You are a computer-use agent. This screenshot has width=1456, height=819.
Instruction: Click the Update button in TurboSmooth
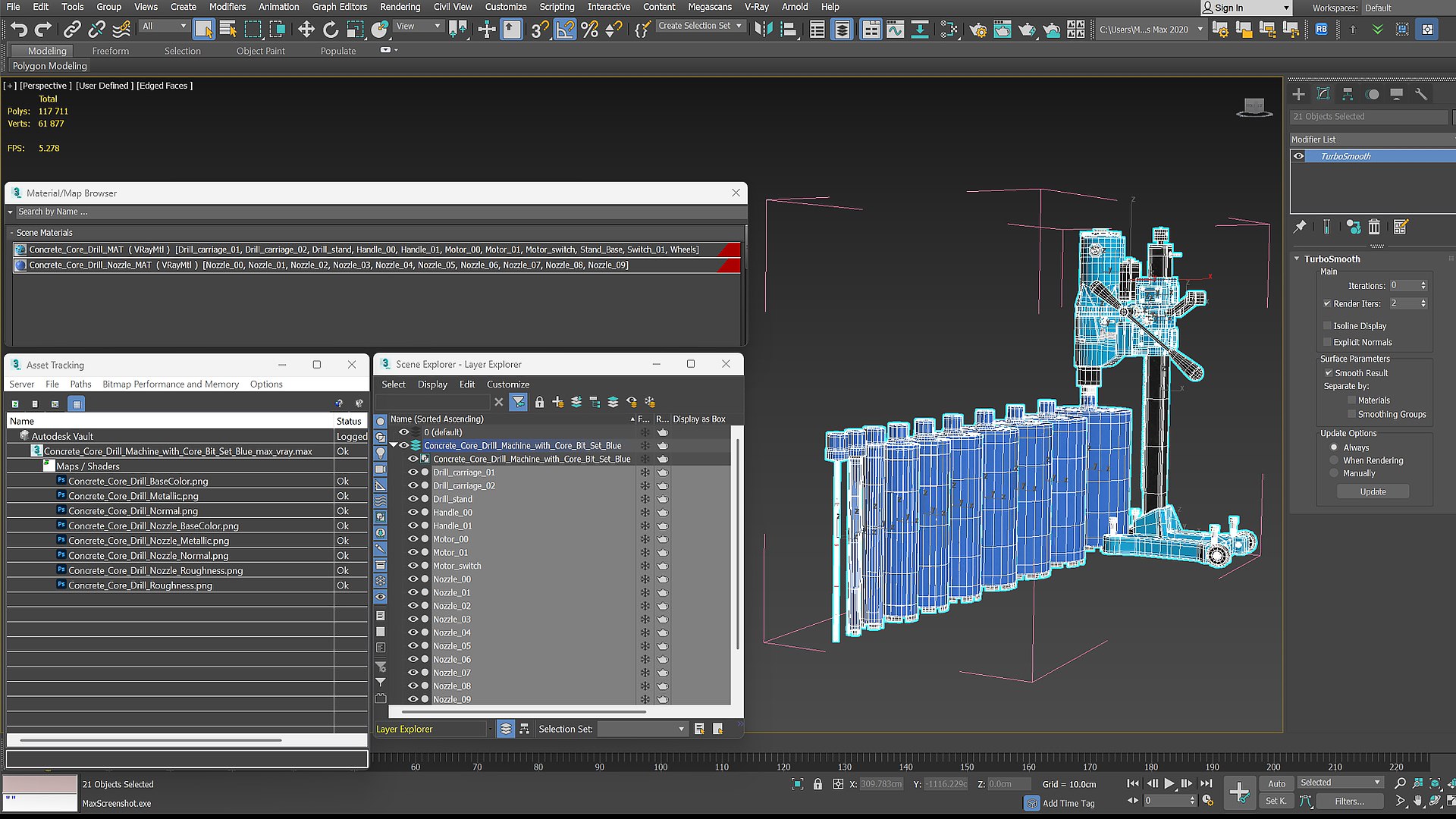pos(1373,492)
